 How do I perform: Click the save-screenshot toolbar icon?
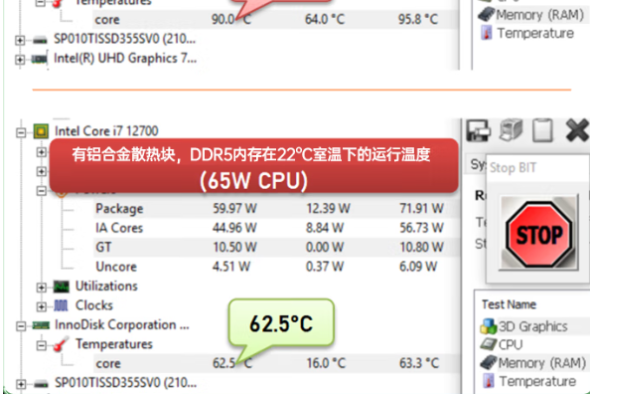click(478, 130)
